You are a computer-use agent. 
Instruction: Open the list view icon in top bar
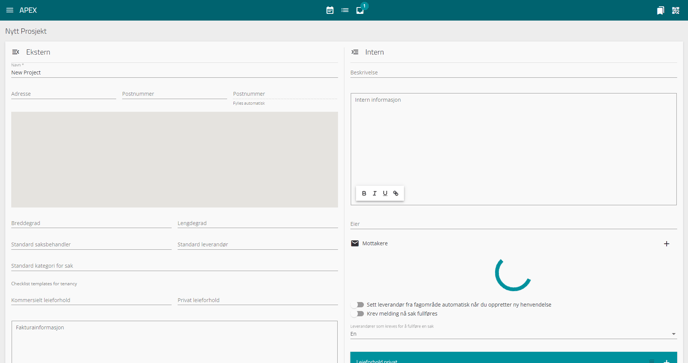pos(345,10)
